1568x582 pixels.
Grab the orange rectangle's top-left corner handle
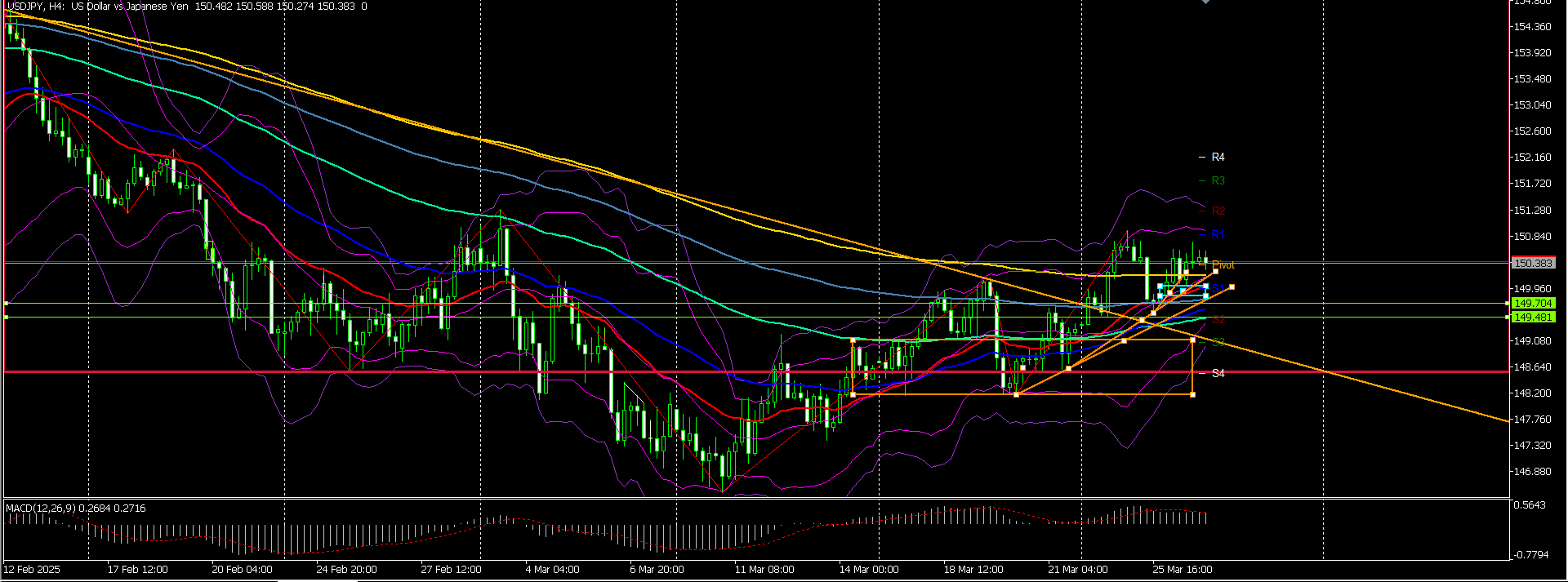853,340
